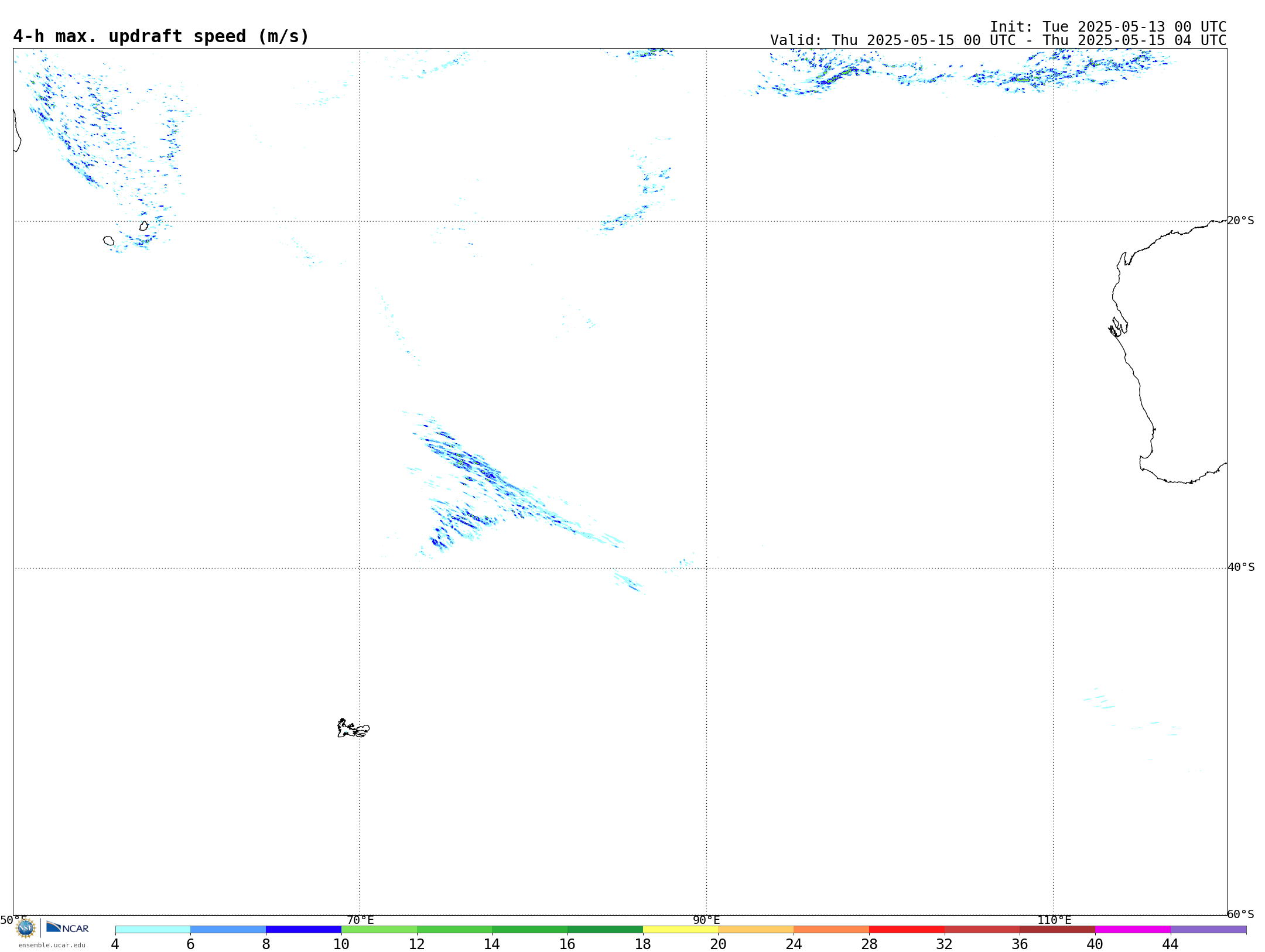Click the 40°S latitude label
1265x952 pixels.
[x=1241, y=567]
